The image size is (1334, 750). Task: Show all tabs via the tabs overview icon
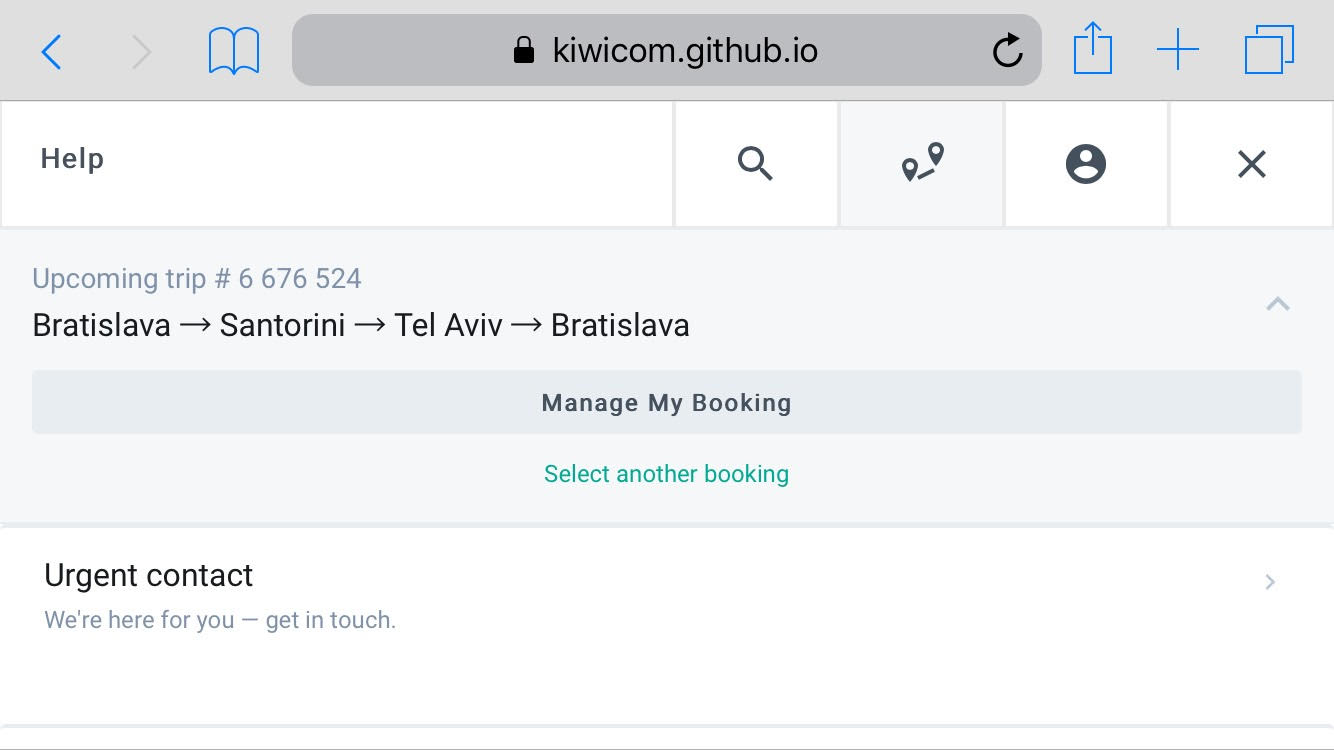coord(1268,48)
